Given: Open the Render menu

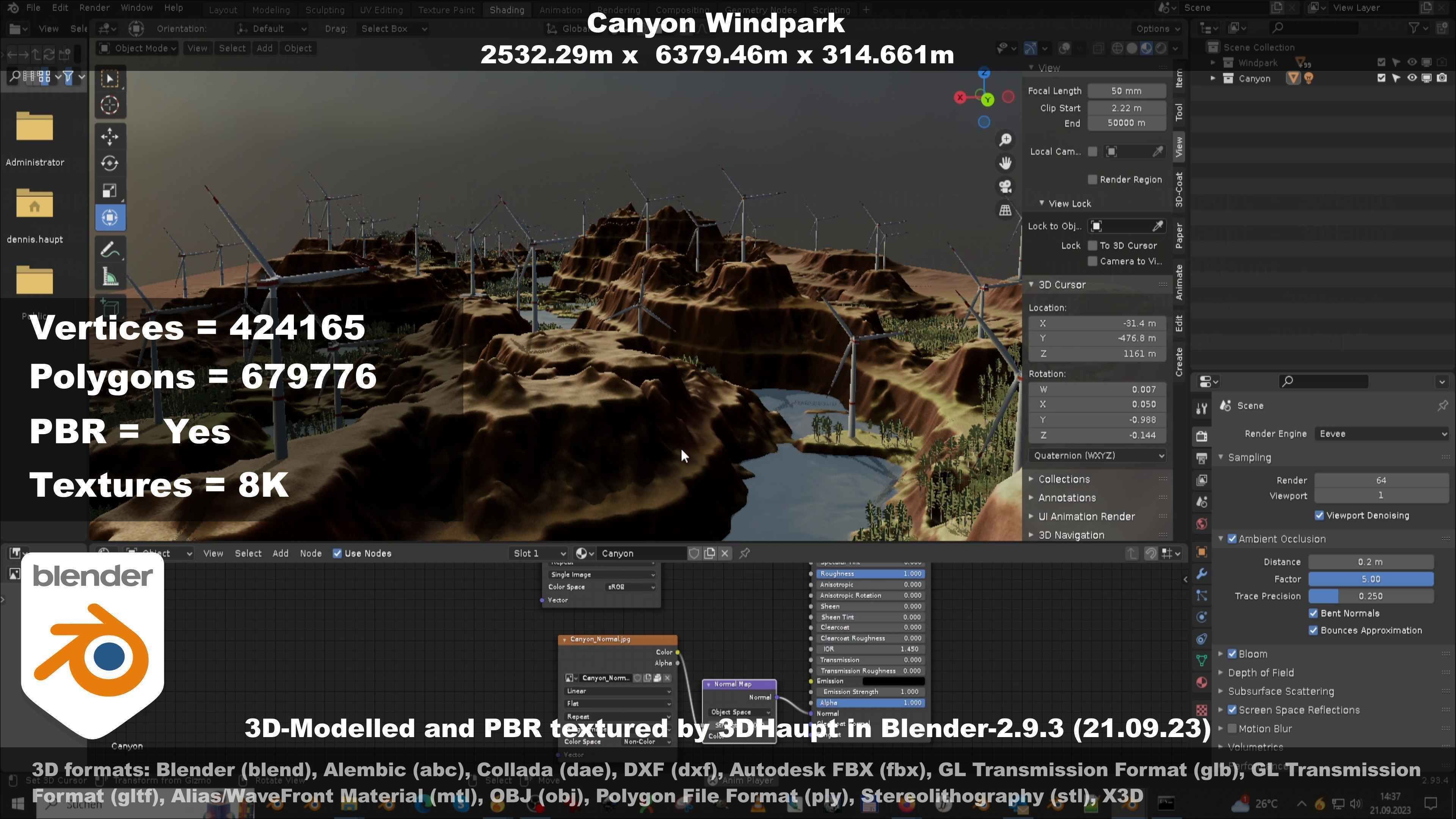Looking at the screenshot, I should tap(94, 8).
